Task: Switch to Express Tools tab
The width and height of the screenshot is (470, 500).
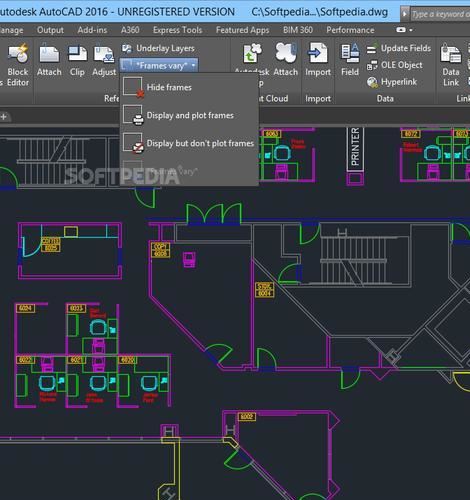Action: (x=177, y=30)
